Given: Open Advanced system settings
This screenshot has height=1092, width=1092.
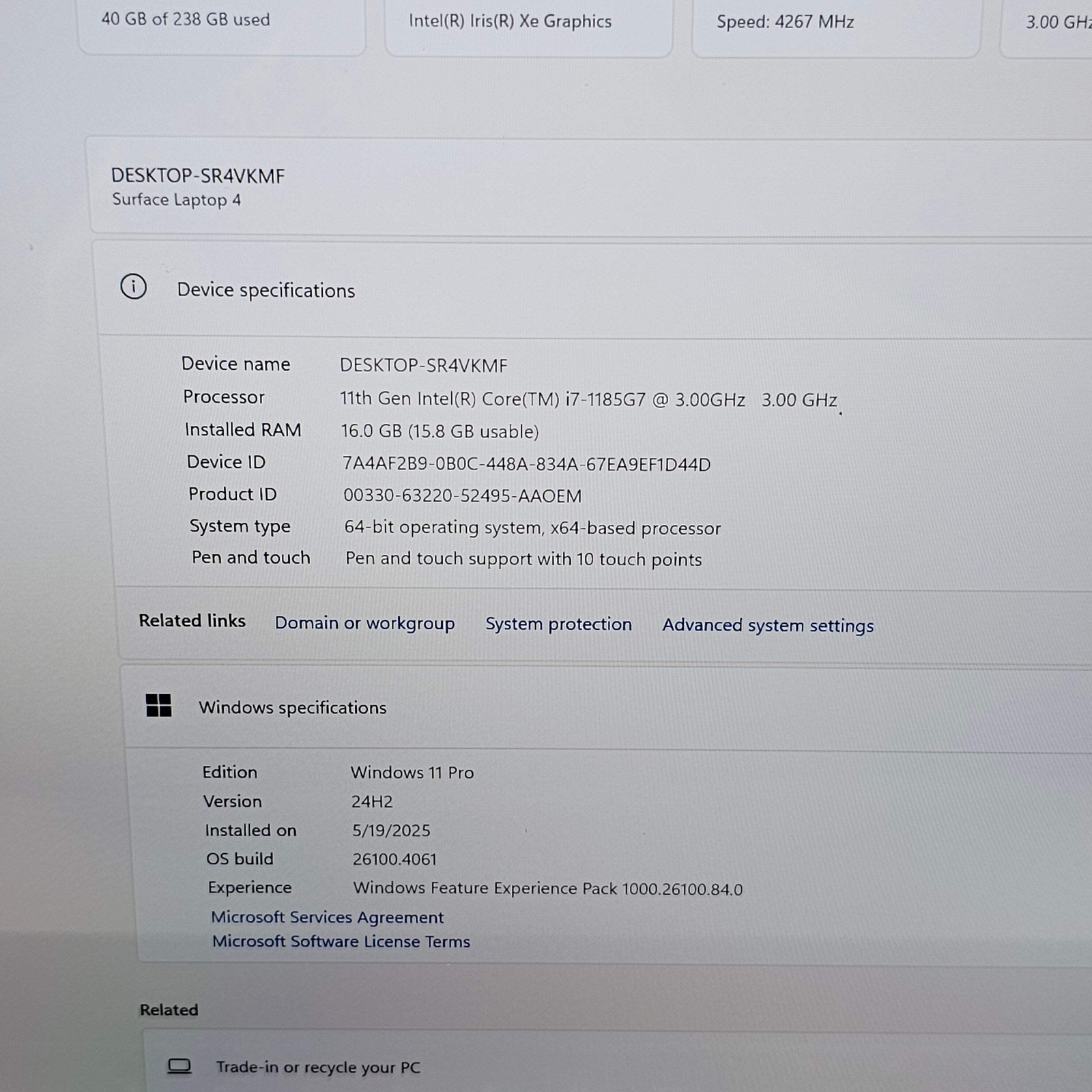Looking at the screenshot, I should (768, 626).
